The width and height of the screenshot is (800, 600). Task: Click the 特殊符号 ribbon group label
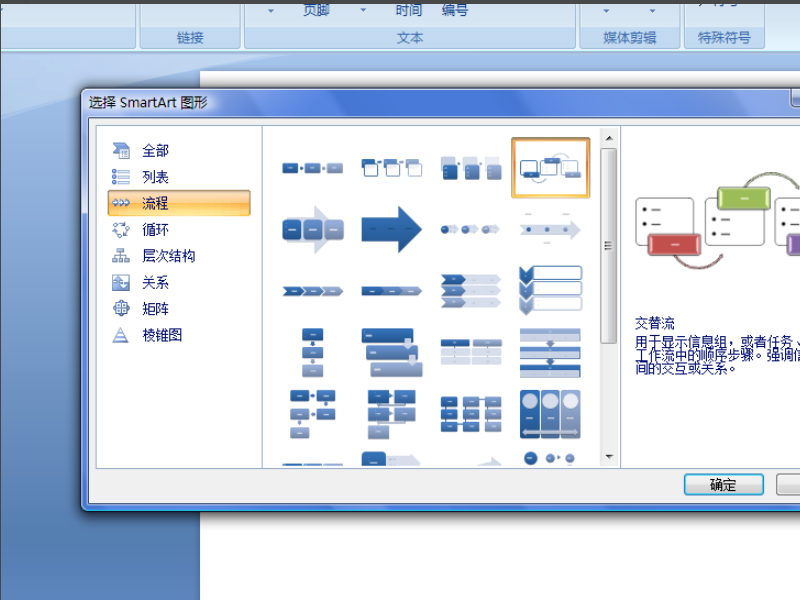pos(724,38)
